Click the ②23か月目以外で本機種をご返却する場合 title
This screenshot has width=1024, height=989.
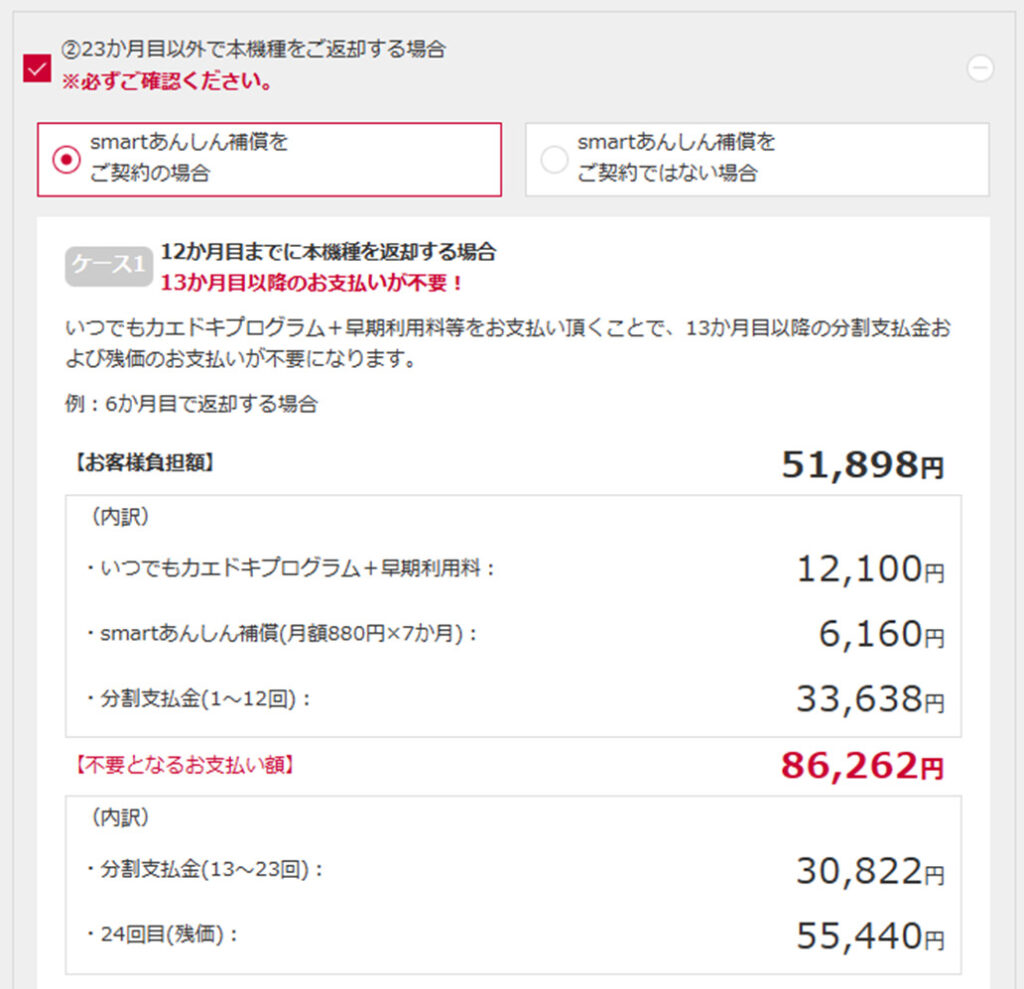click(x=253, y=49)
